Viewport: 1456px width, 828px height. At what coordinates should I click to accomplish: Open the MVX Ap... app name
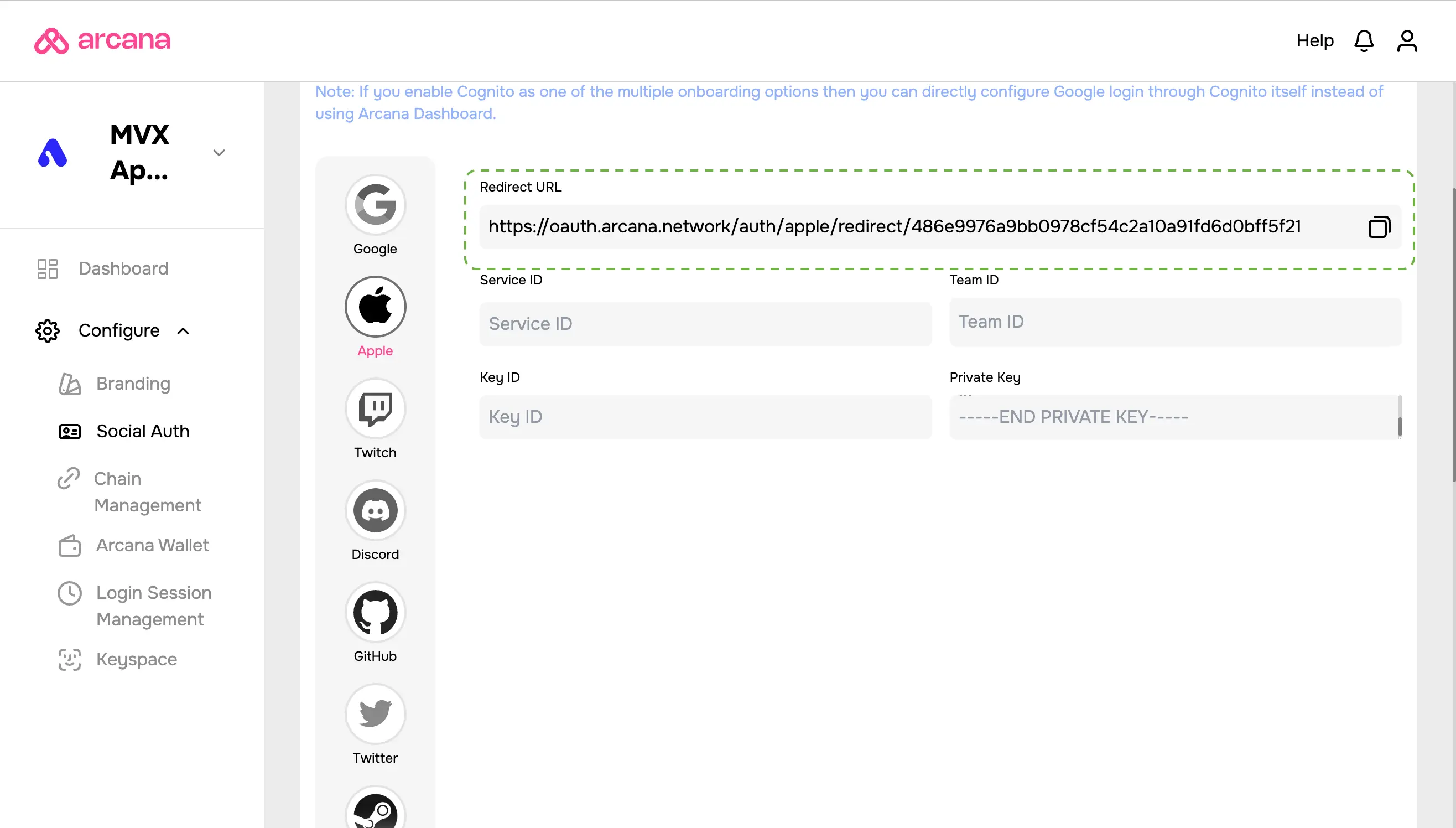coord(140,152)
